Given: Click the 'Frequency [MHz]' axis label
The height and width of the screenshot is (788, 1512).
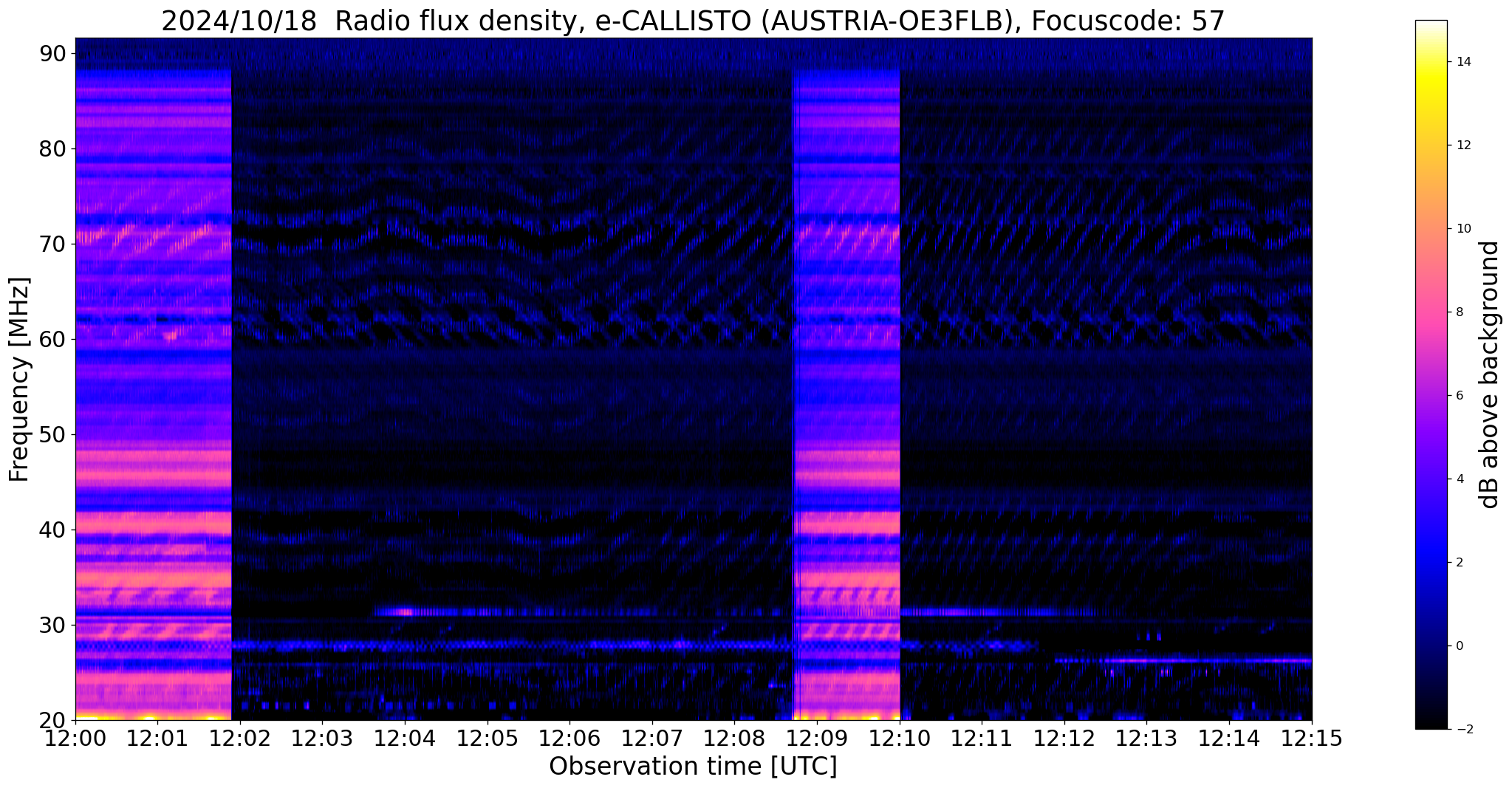Looking at the screenshot, I should click(20, 379).
